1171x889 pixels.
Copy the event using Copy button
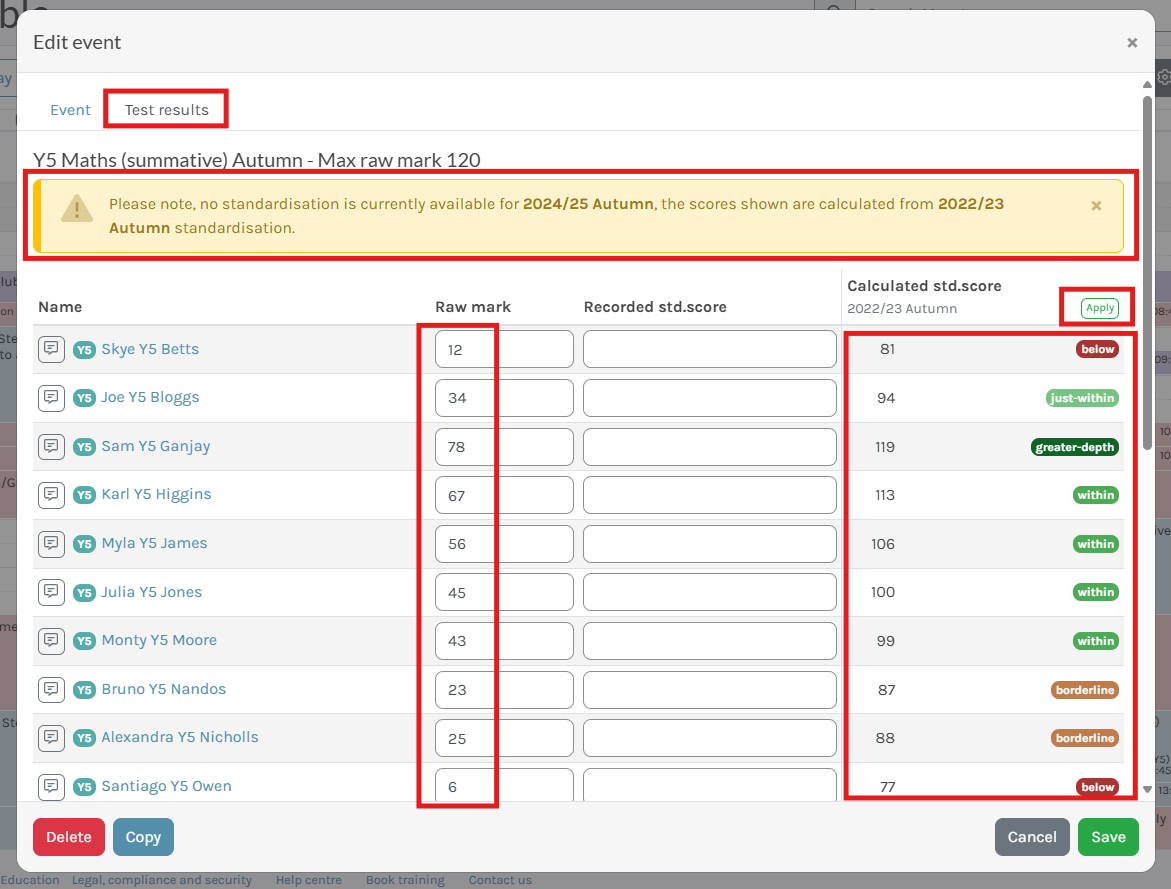tap(143, 837)
